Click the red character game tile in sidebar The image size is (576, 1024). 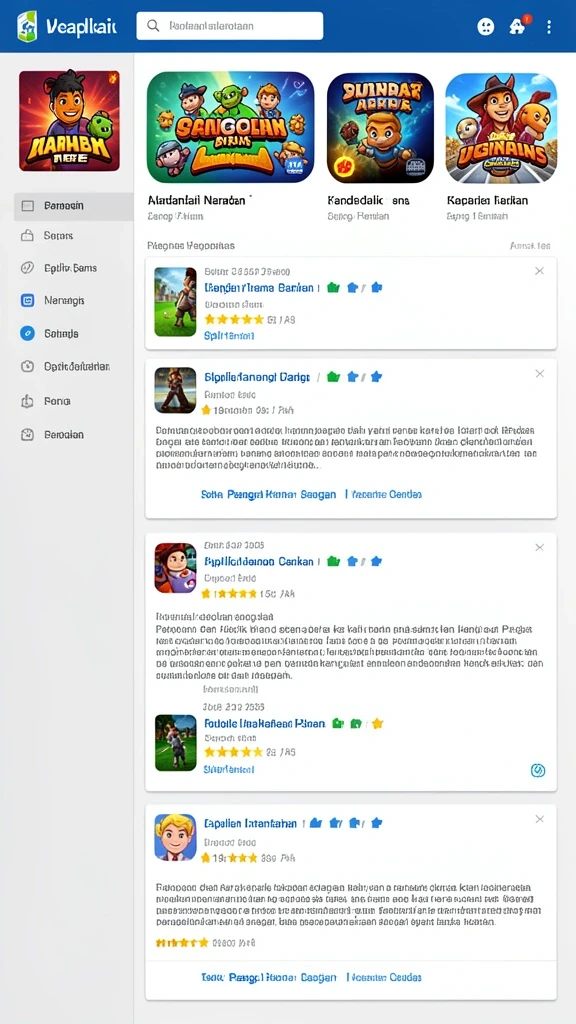pyautogui.click(x=69, y=121)
